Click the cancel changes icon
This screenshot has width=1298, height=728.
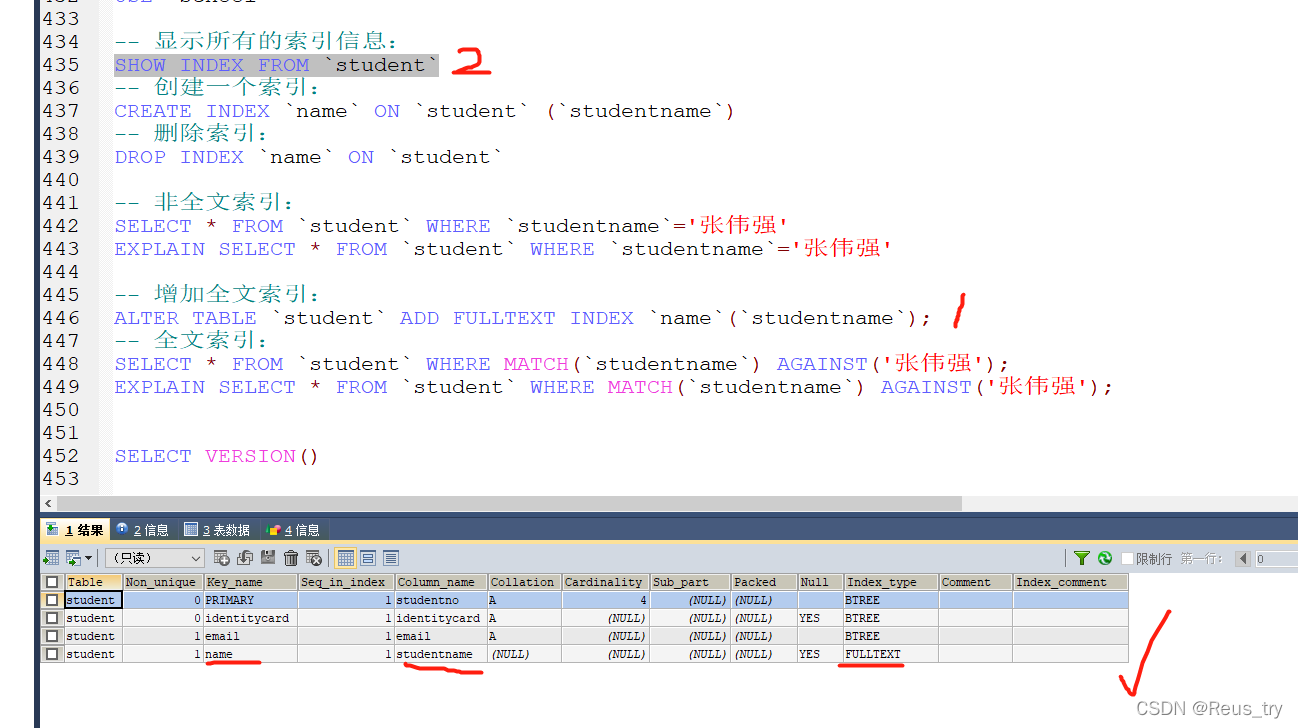pos(314,558)
